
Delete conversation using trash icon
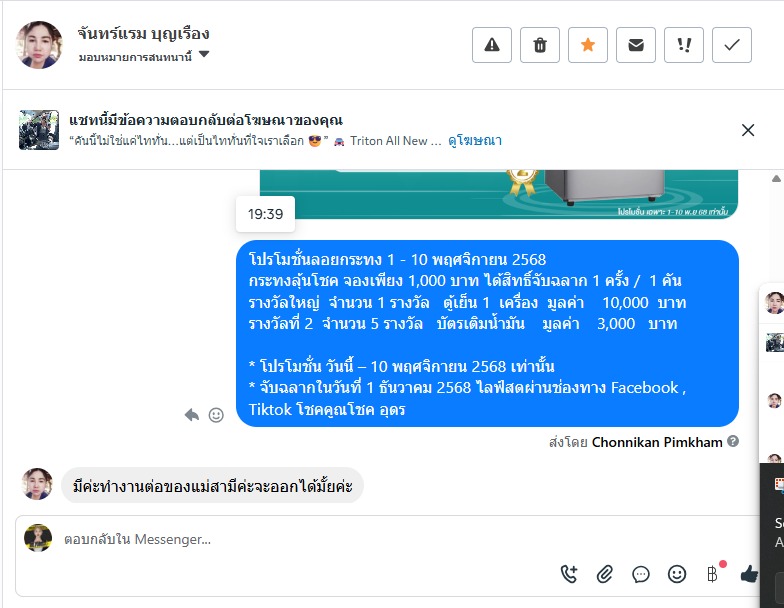click(540, 45)
